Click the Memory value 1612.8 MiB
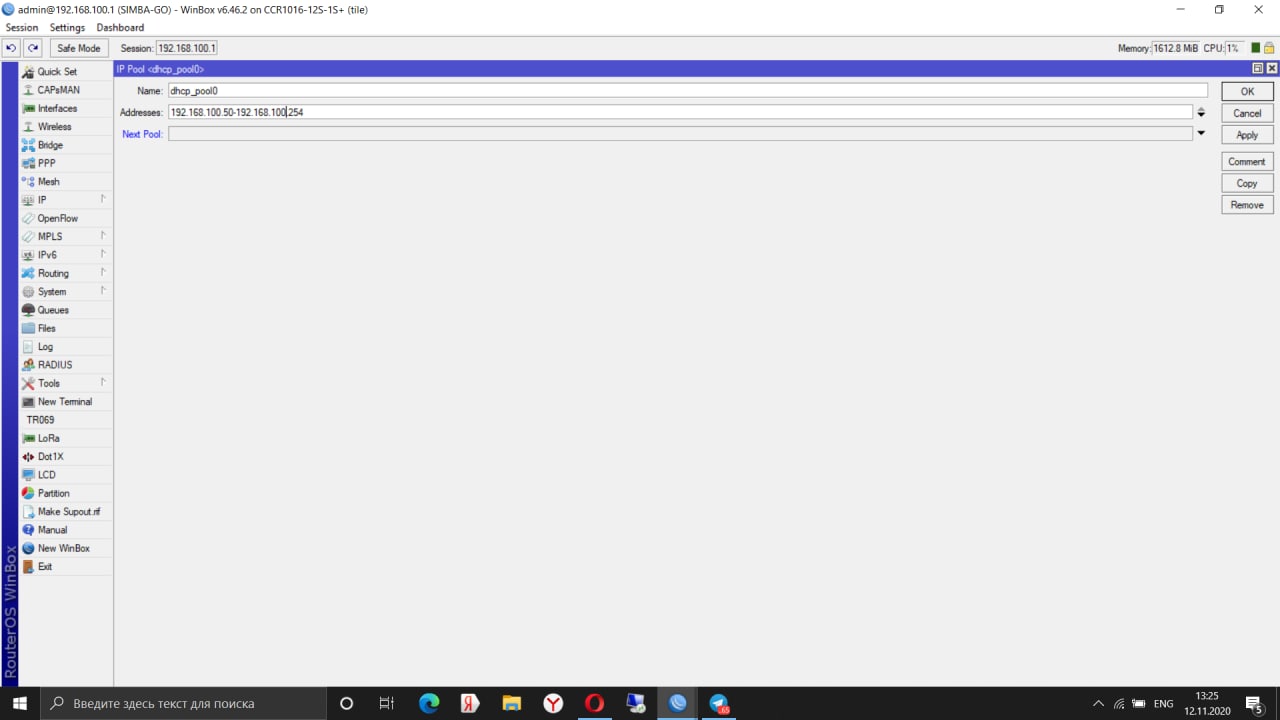This screenshot has width=1280, height=720. 1175,48
